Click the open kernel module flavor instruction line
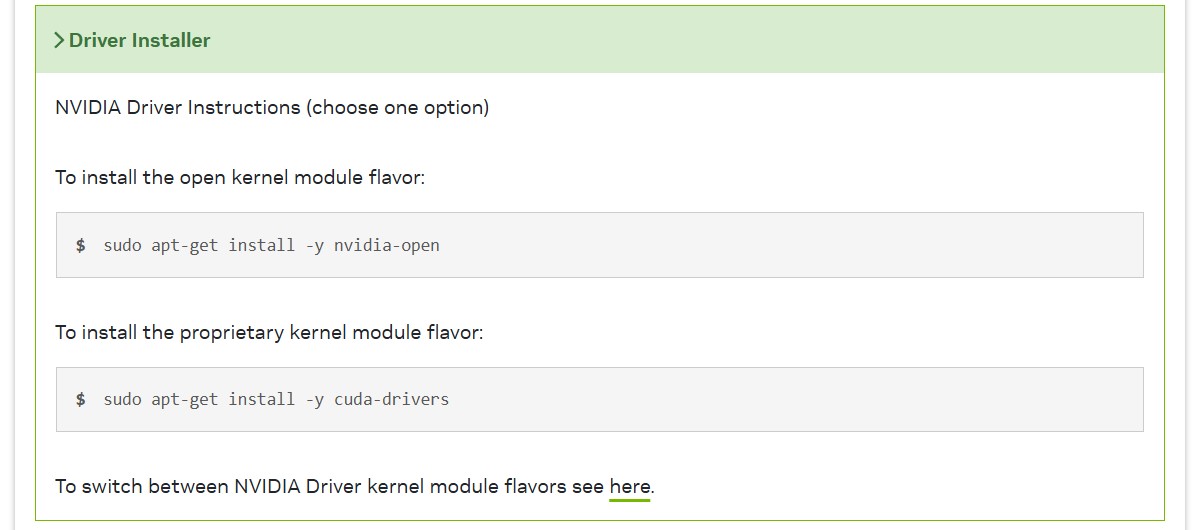Screen dimensions: 1196x530 tap(240, 178)
